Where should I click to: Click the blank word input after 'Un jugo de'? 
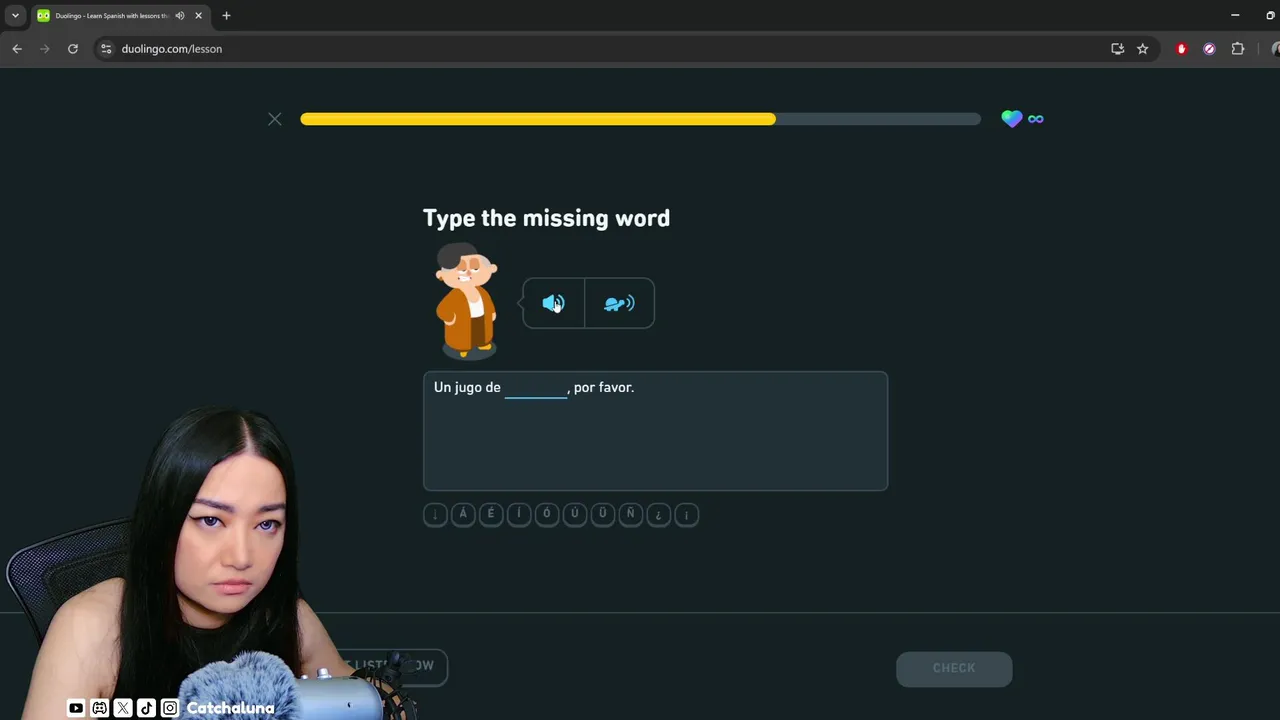(x=536, y=388)
